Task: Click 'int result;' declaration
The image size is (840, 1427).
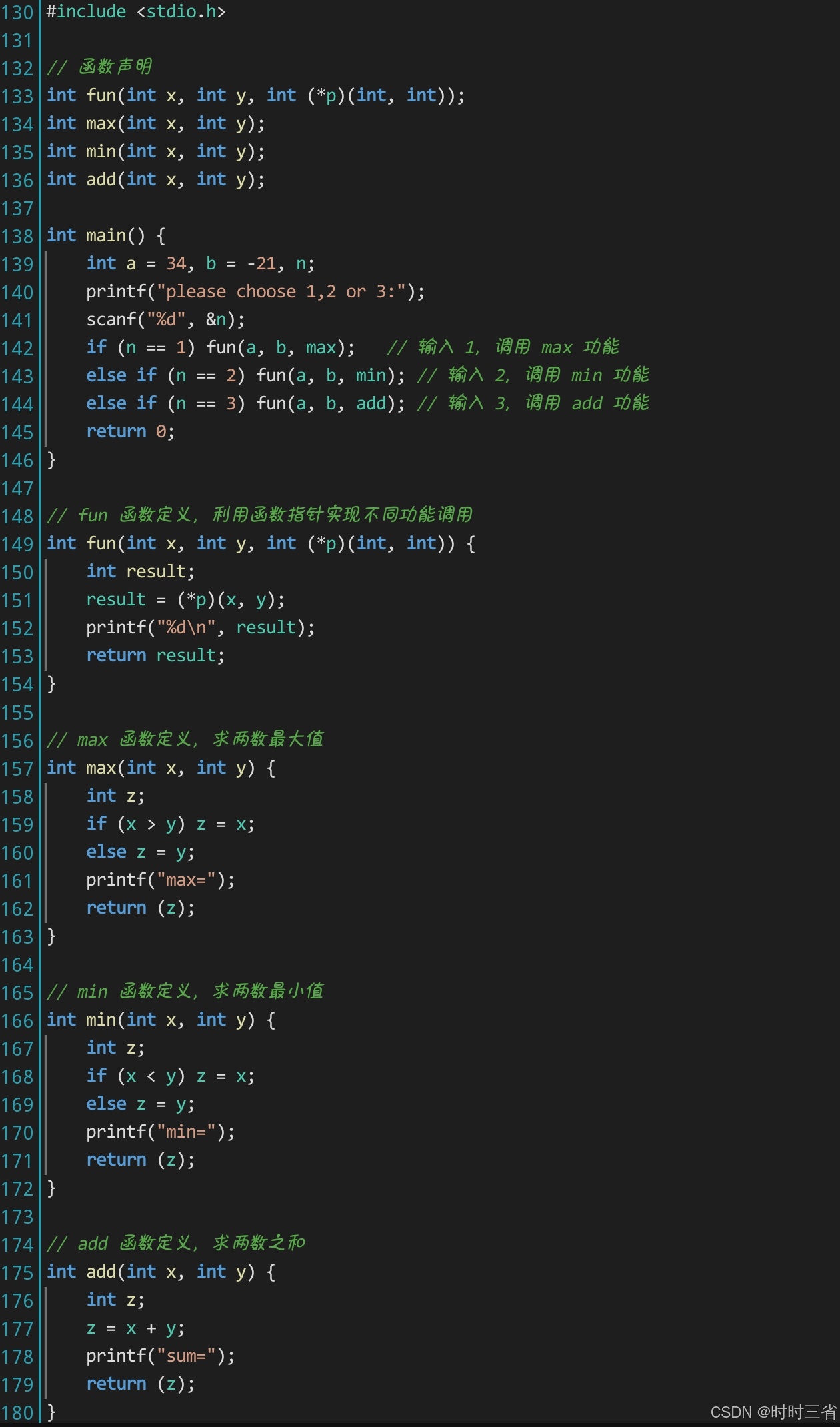Action: (141, 572)
